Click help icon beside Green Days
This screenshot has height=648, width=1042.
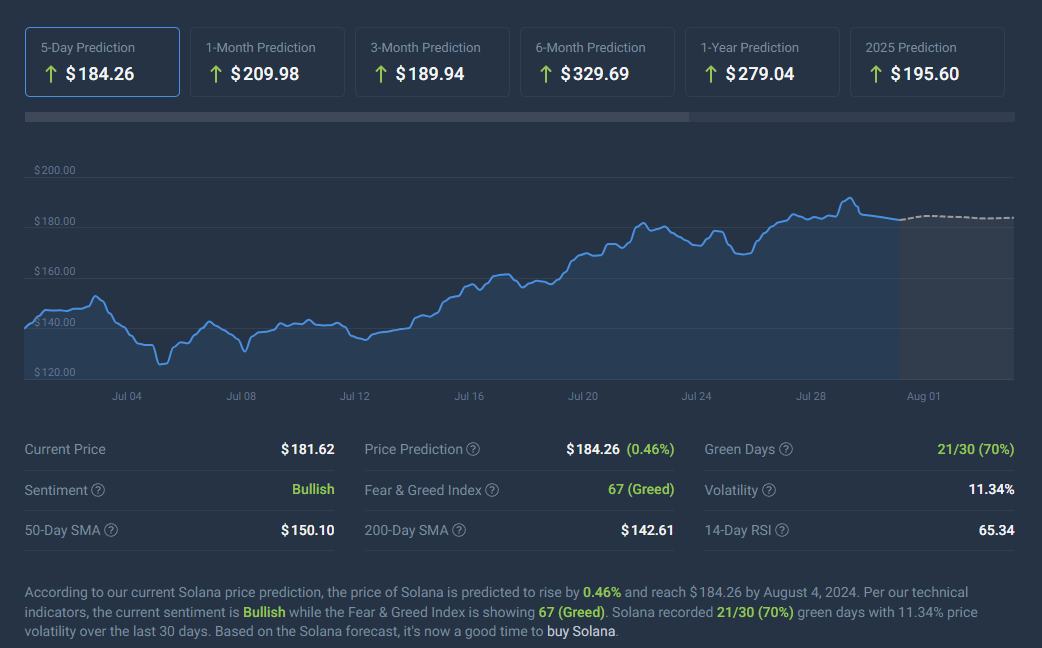click(x=785, y=449)
